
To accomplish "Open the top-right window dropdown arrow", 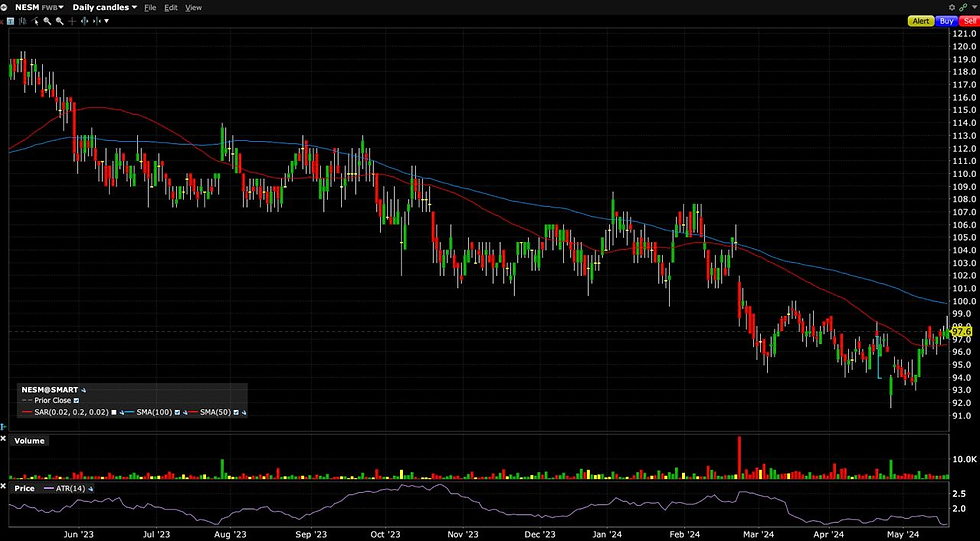I will click(974, 7).
